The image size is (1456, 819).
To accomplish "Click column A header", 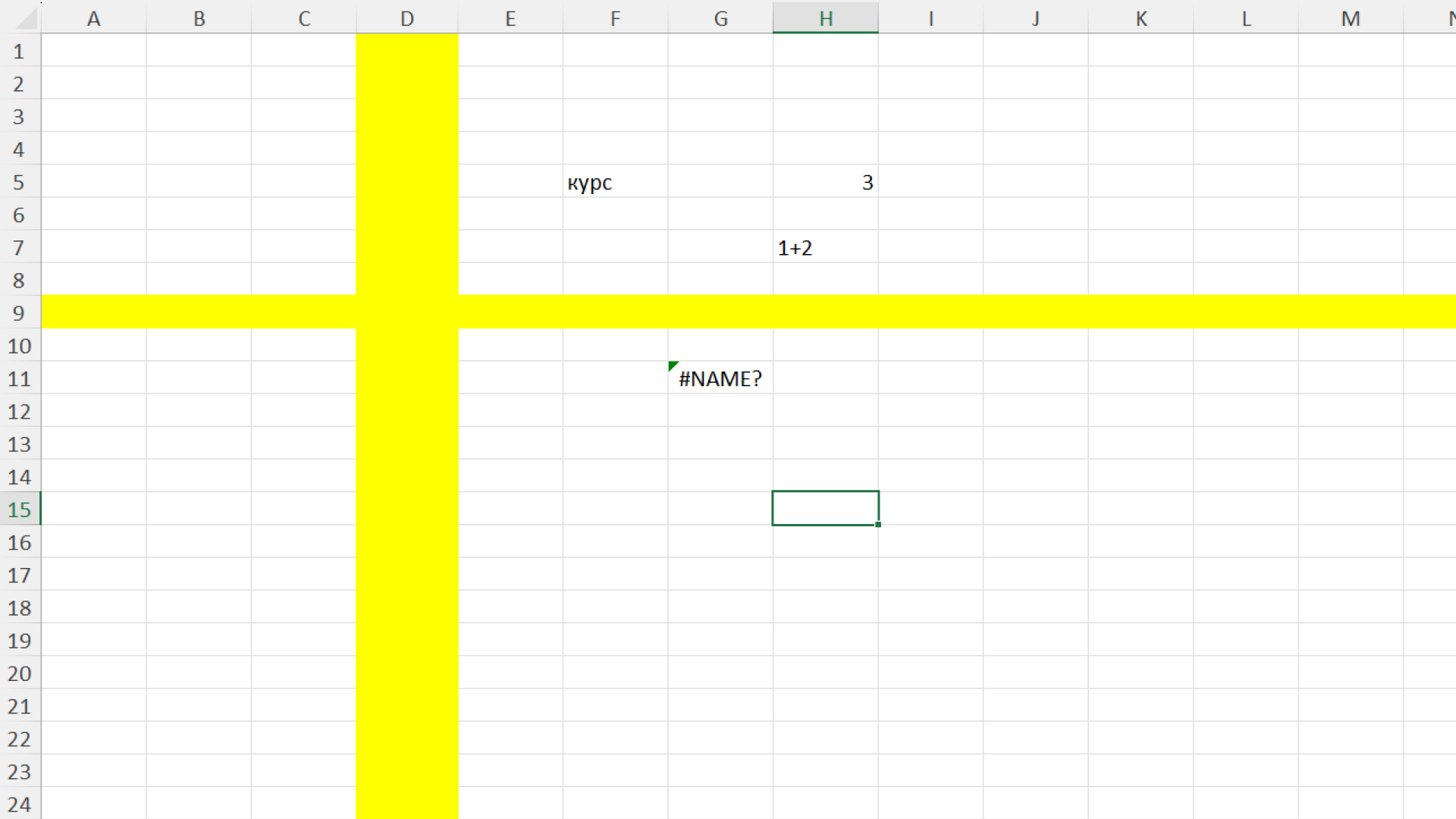I will (x=93, y=18).
